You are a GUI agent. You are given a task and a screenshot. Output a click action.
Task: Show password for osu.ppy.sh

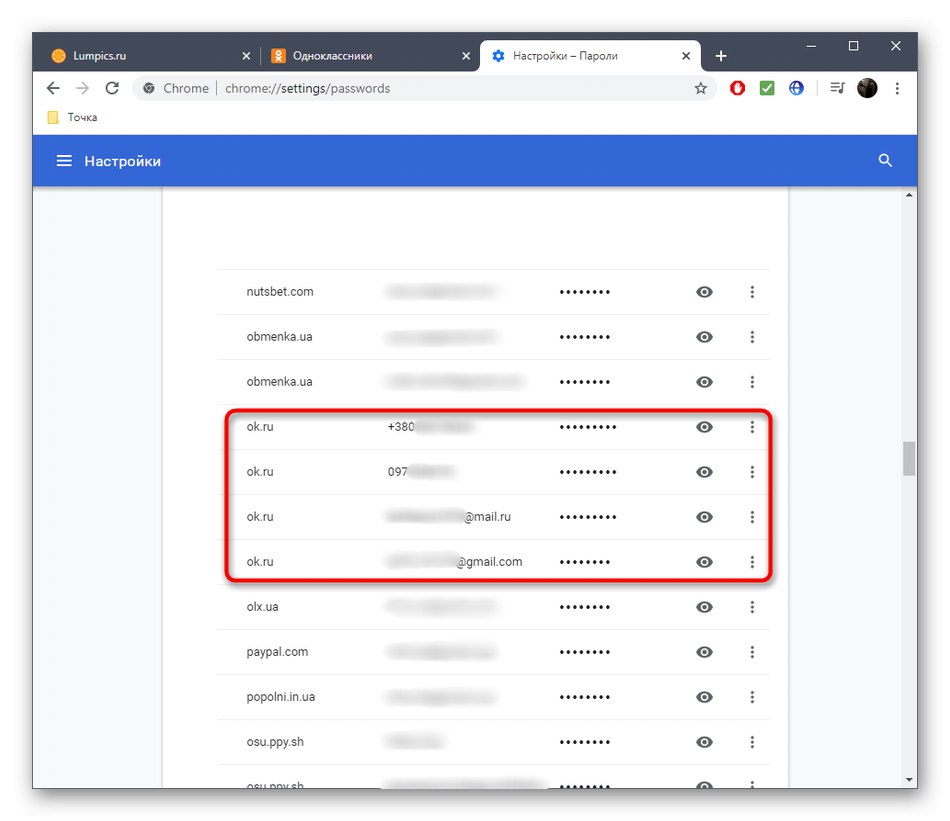[704, 742]
